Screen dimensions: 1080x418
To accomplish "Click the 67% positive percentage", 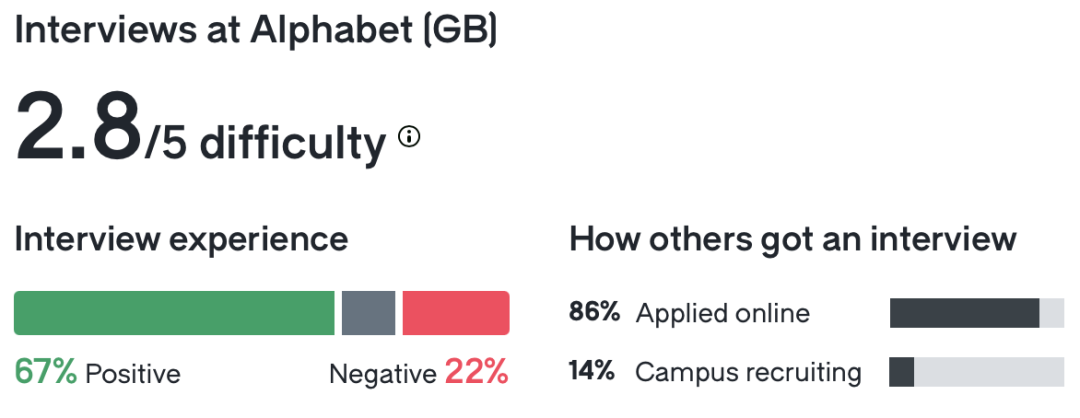I will coord(46,373).
